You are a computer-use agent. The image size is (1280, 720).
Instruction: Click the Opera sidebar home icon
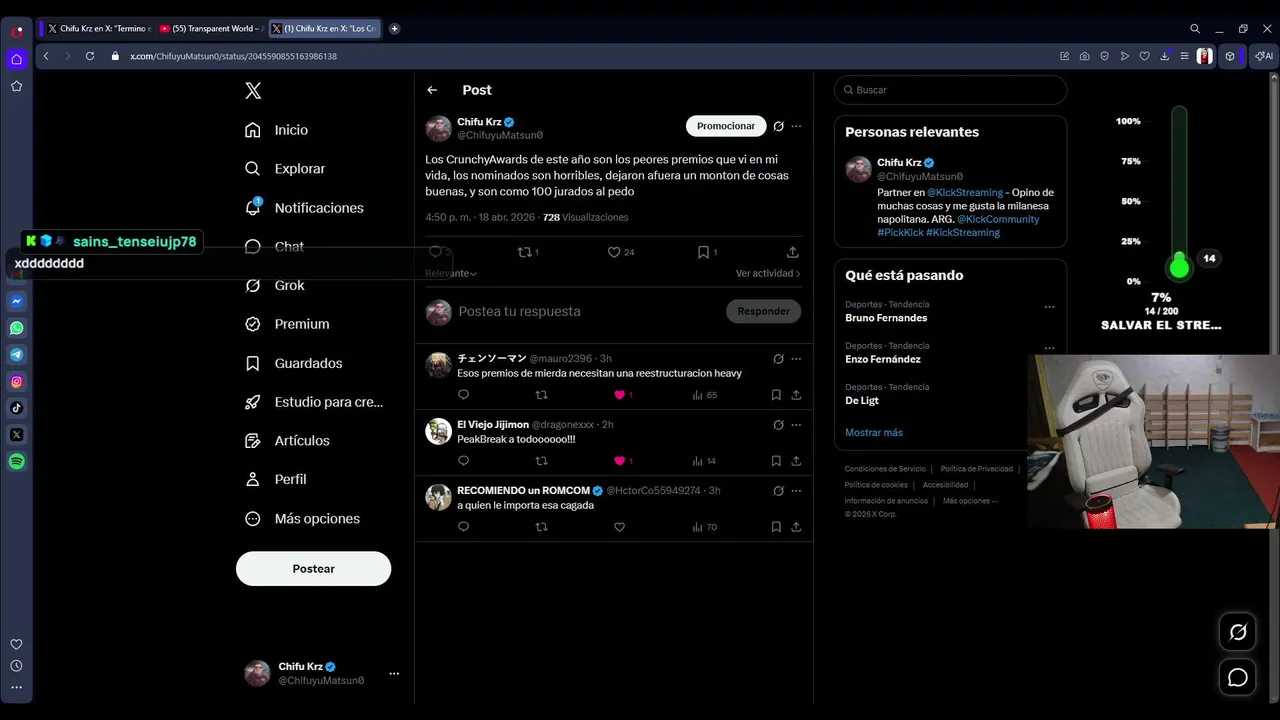(17, 59)
